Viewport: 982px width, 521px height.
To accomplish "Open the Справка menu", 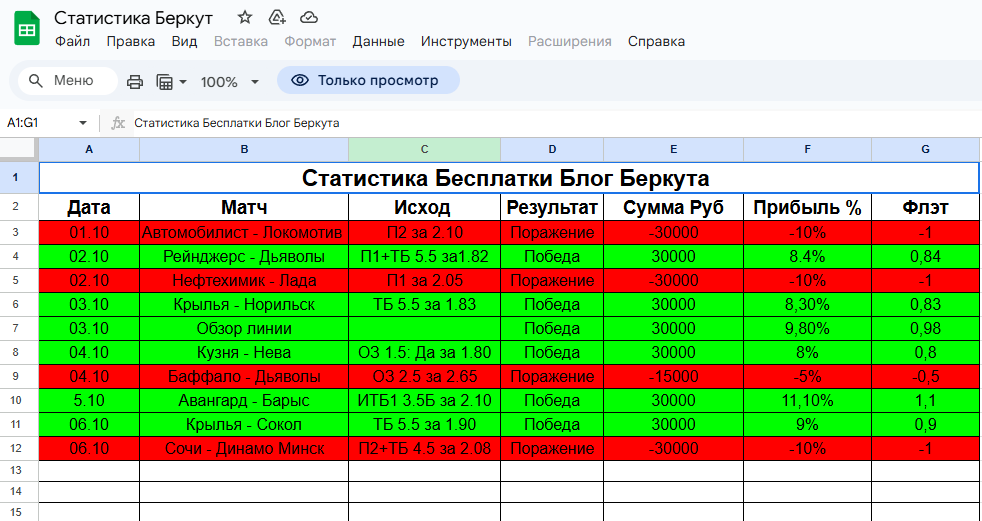I will 656,41.
